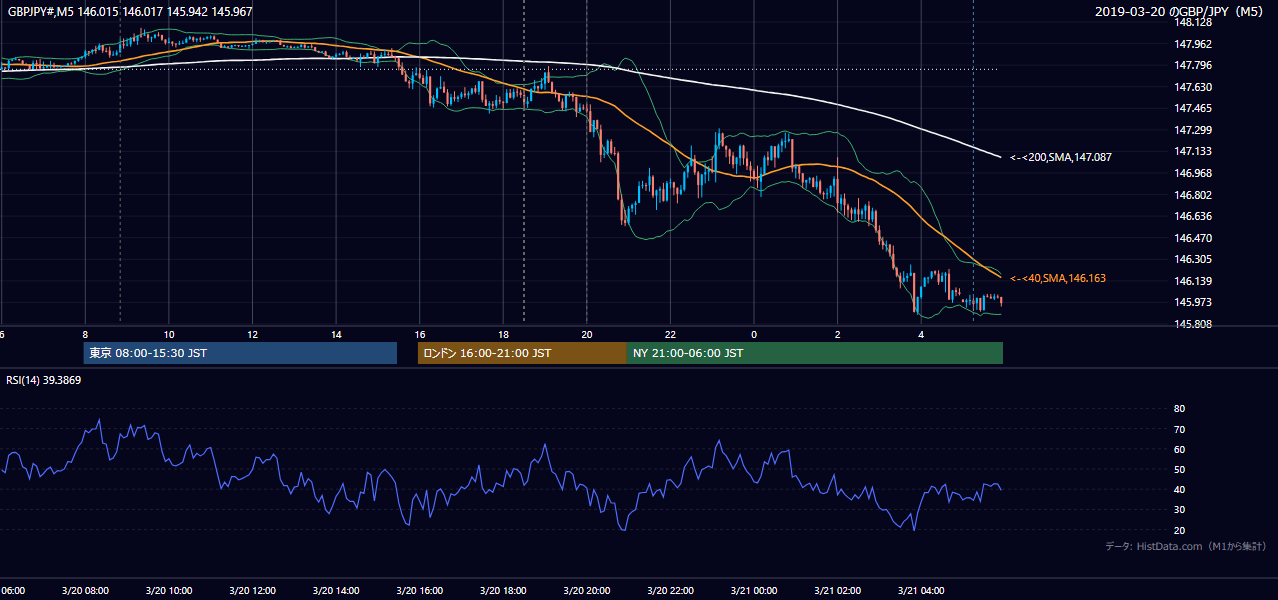Click hour tick 14 under the price chart
The height and width of the screenshot is (600, 1278).
pyautogui.click(x=336, y=334)
